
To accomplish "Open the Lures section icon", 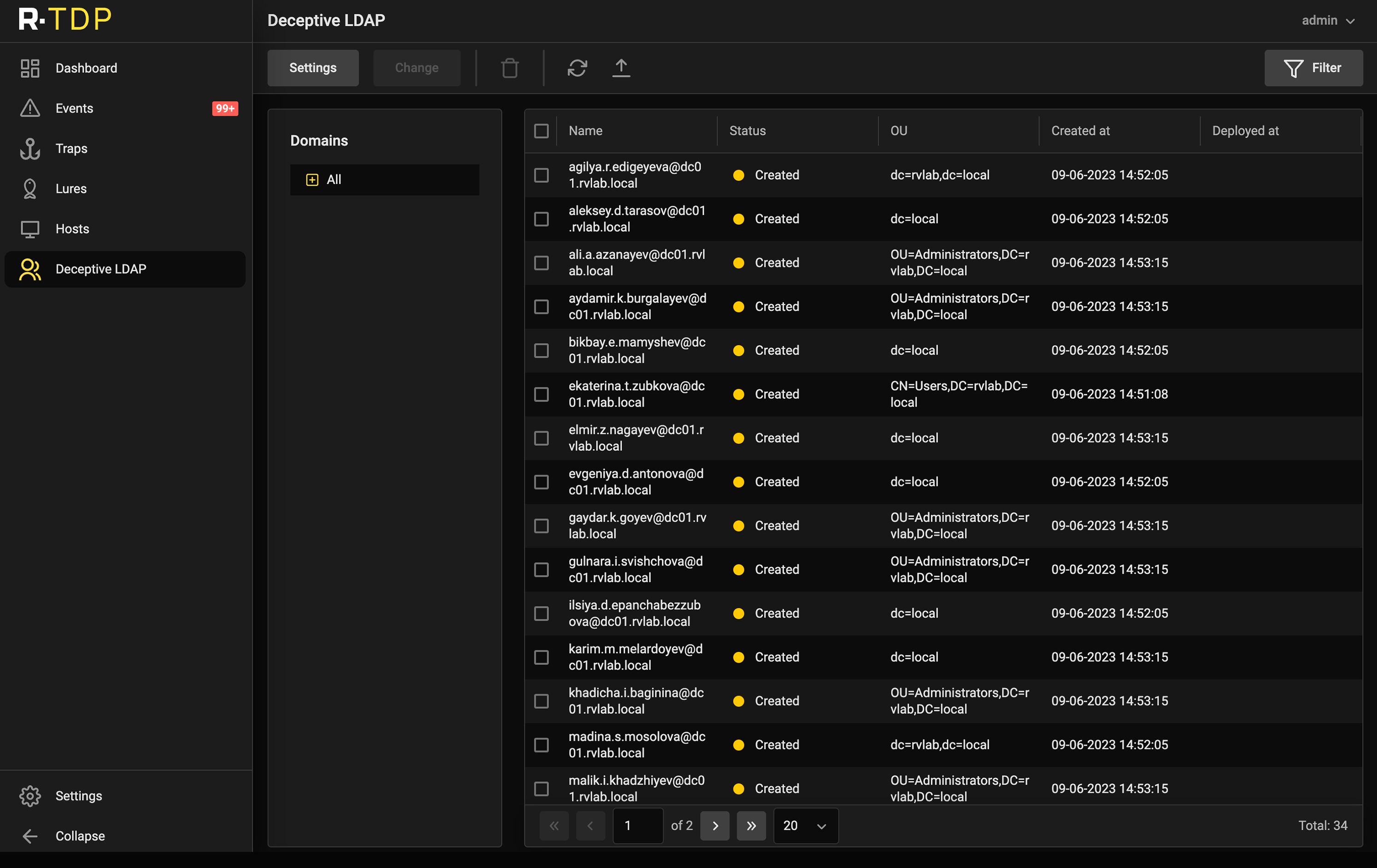I will pos(30,189).
